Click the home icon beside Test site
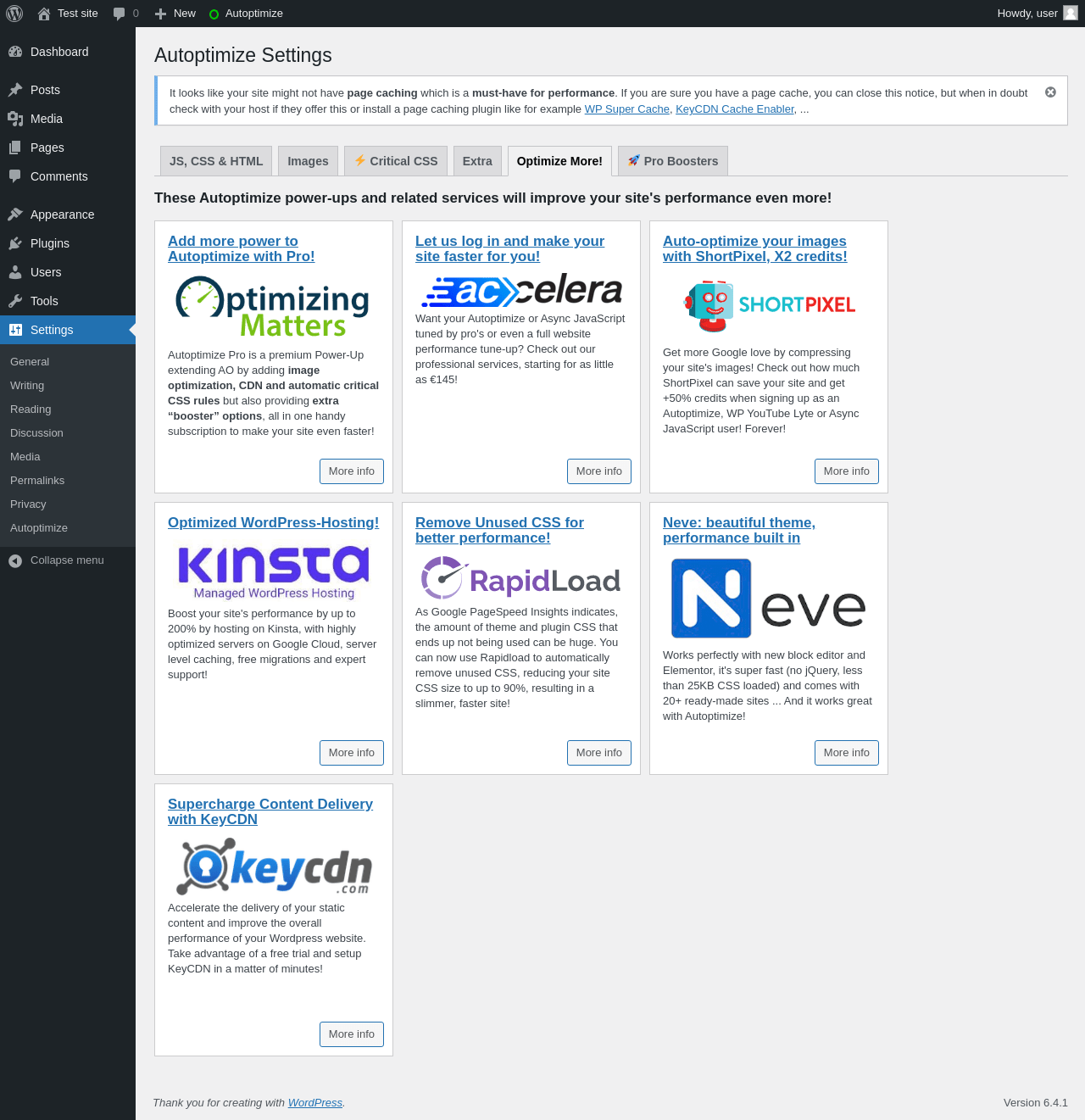The height and width of the screenshot is (1120, 1085). tap(44, 14)
